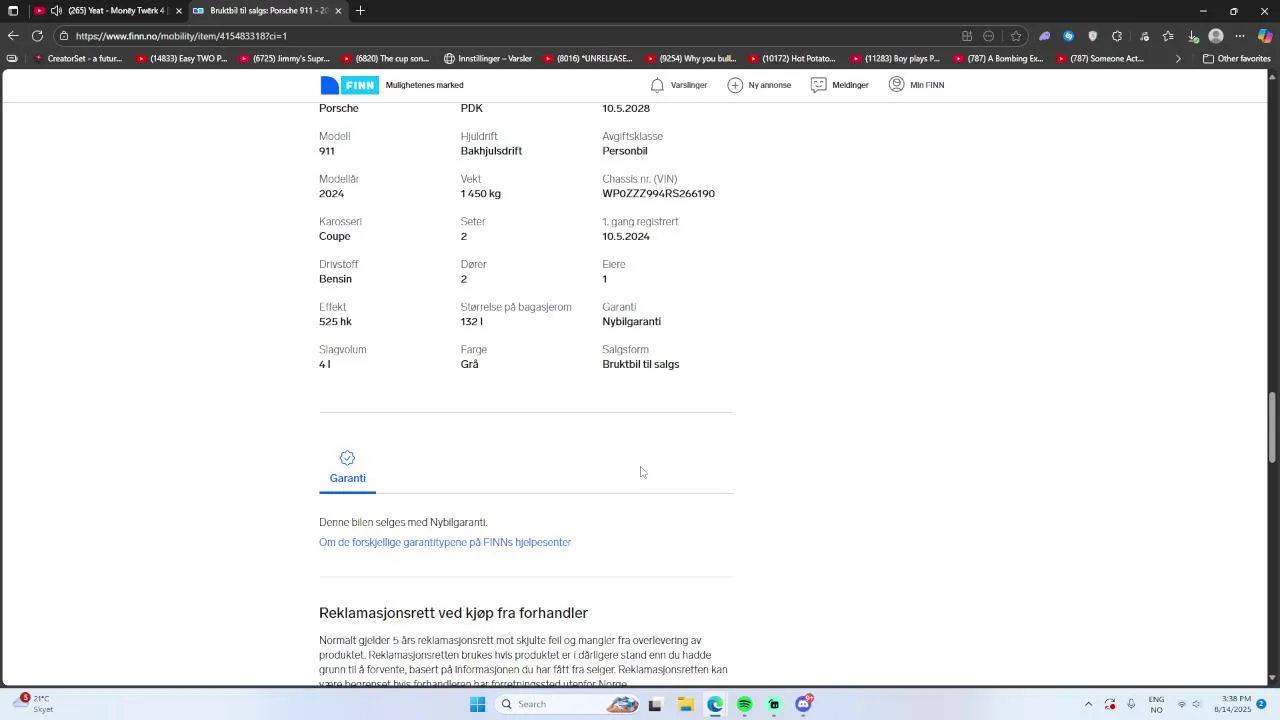This screenshot has height=720, width=1280.
Task: Open the Extensions puzzle menu
Action: [x=1117, y=36]
